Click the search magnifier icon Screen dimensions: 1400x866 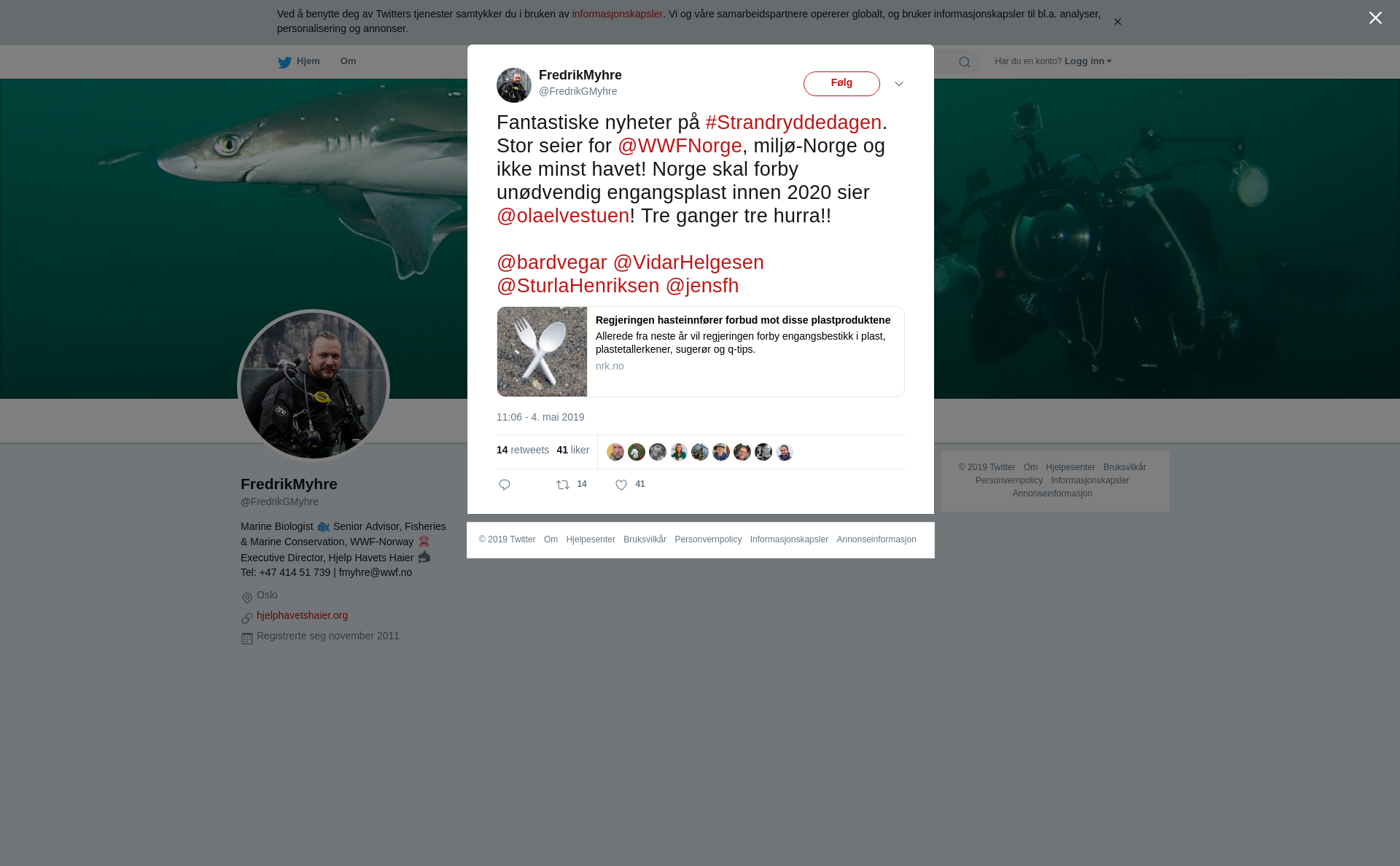point(965,62)
